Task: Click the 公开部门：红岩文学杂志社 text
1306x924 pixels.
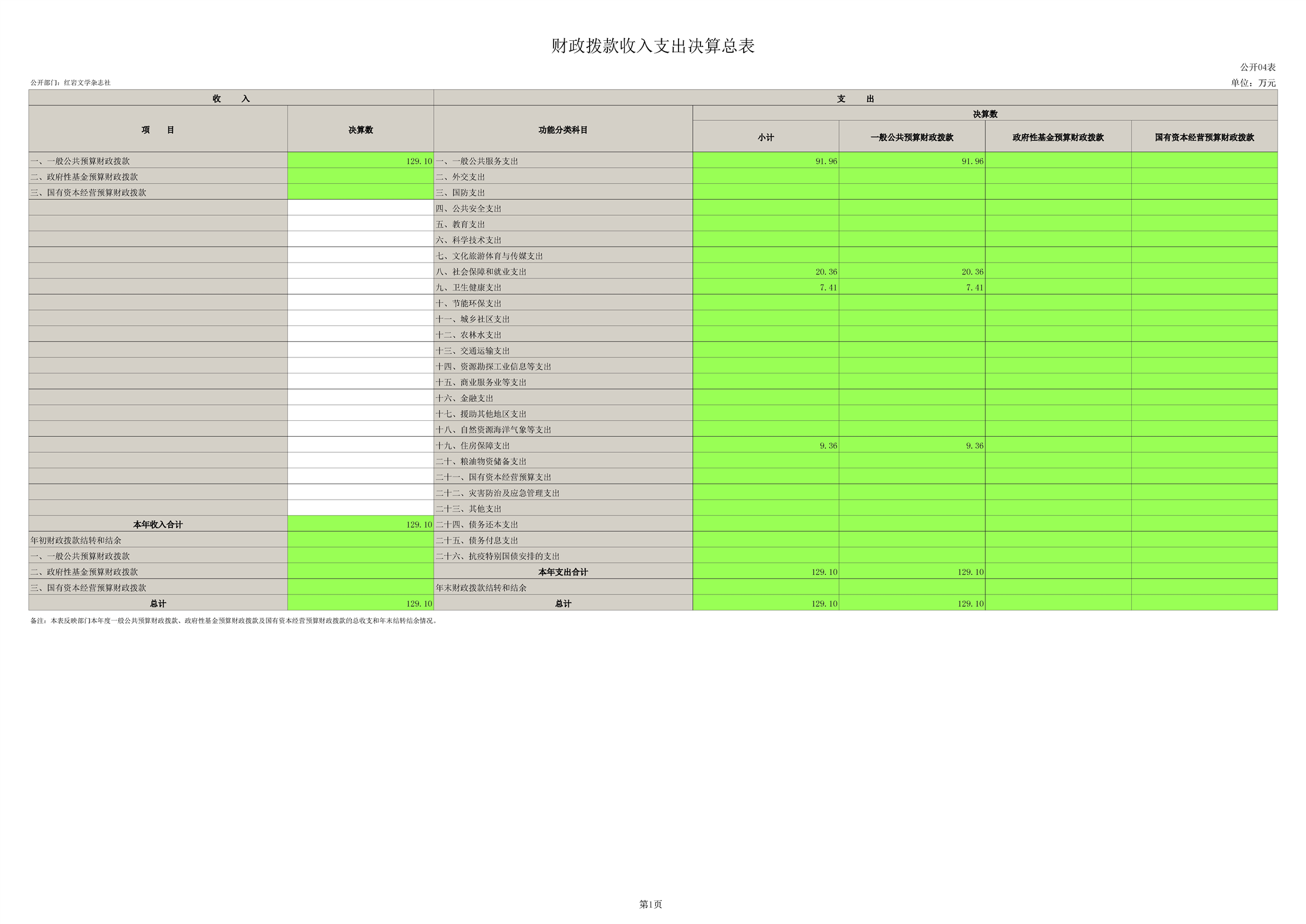Action: 71,83
